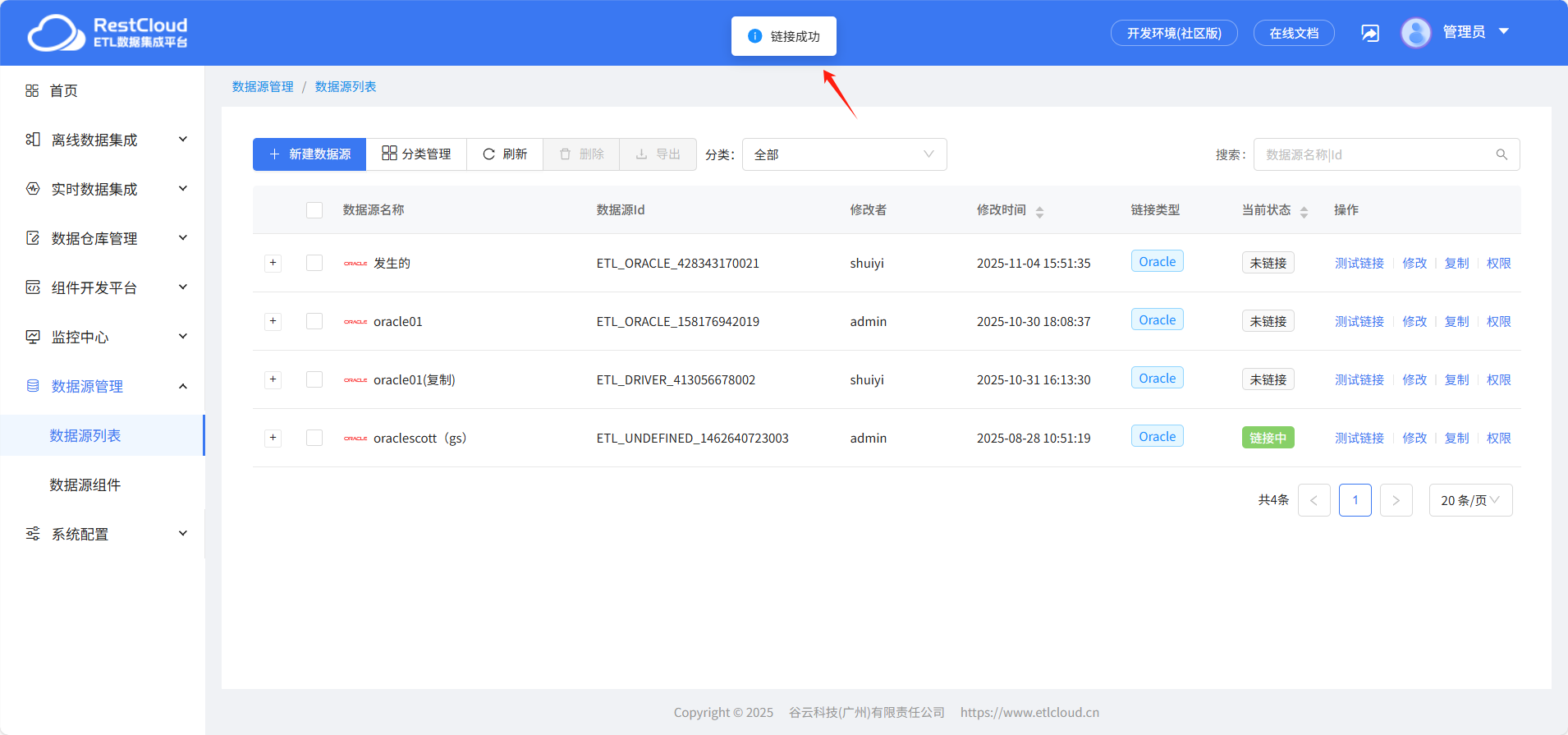Click 分类管理 button
Image resolution: width=1568 pixels, height=735 pixels.
click(x=416, y=154)
